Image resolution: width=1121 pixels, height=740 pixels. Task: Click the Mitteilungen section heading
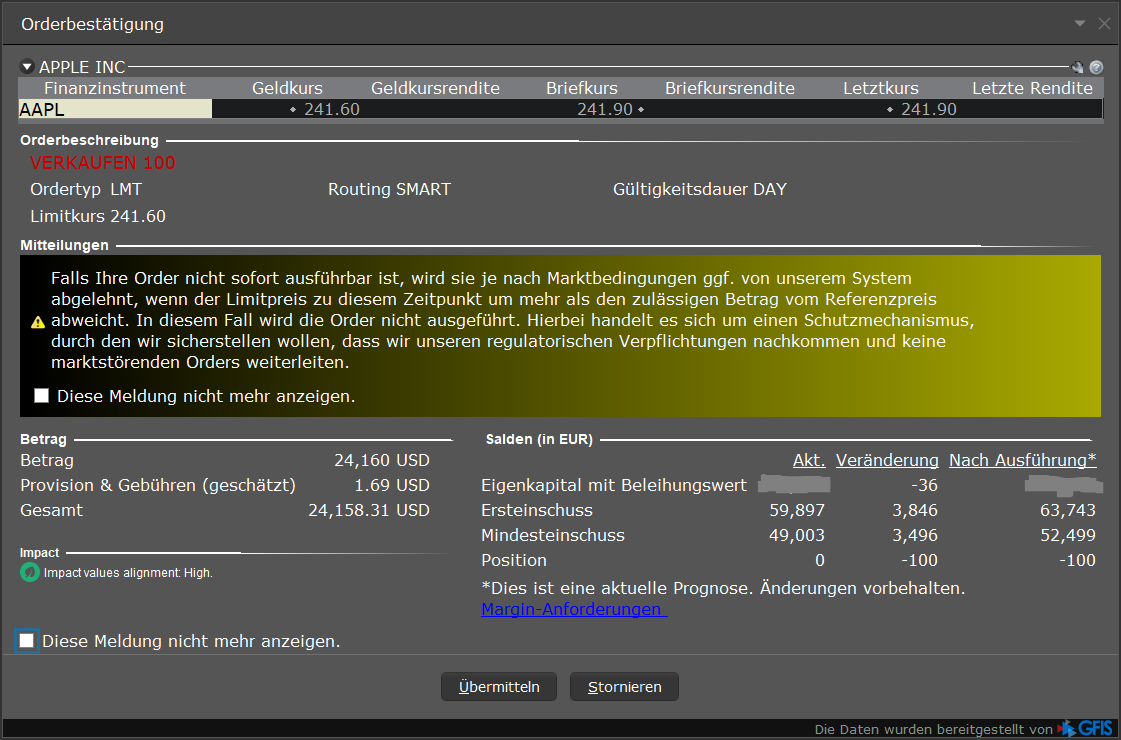[x=64, y=245]
